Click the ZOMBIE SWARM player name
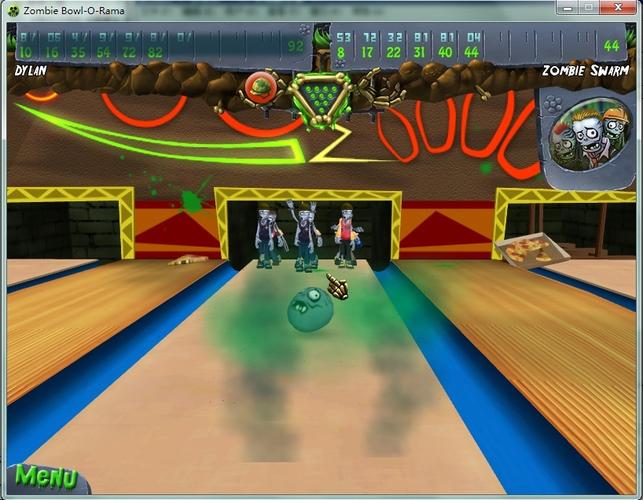 [585, 71]
